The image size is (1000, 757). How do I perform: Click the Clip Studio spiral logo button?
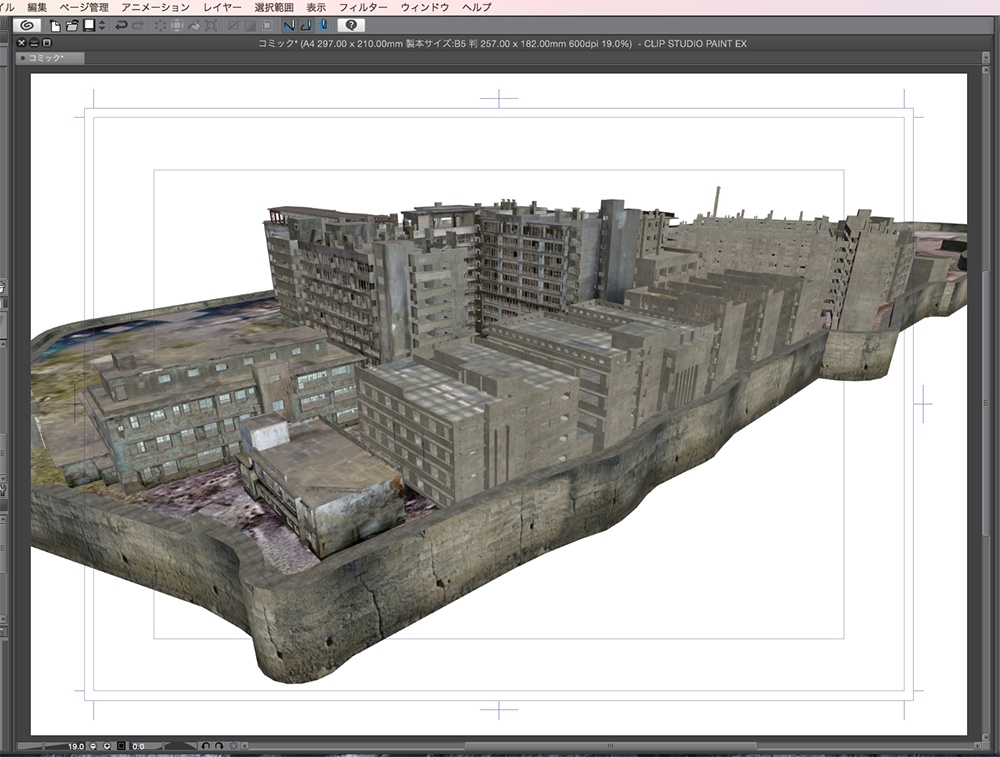tap(25, 25)
